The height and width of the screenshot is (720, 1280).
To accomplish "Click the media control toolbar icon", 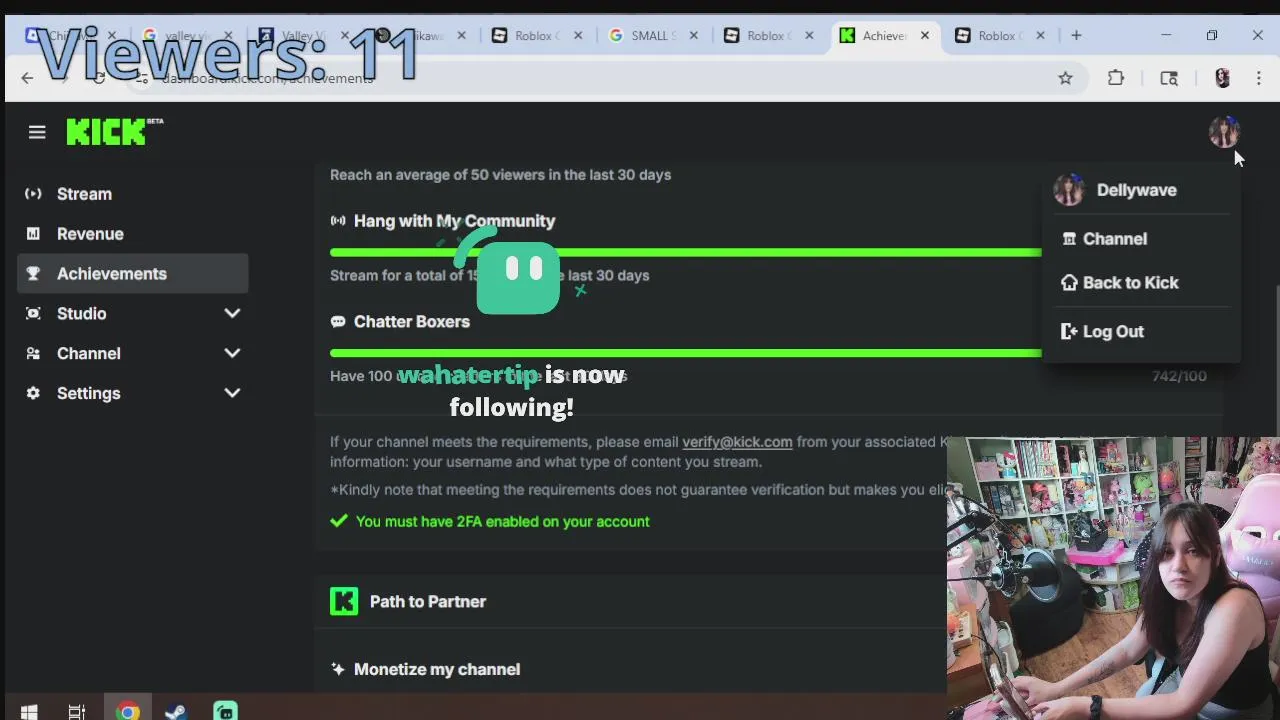I will point(1169,78).
